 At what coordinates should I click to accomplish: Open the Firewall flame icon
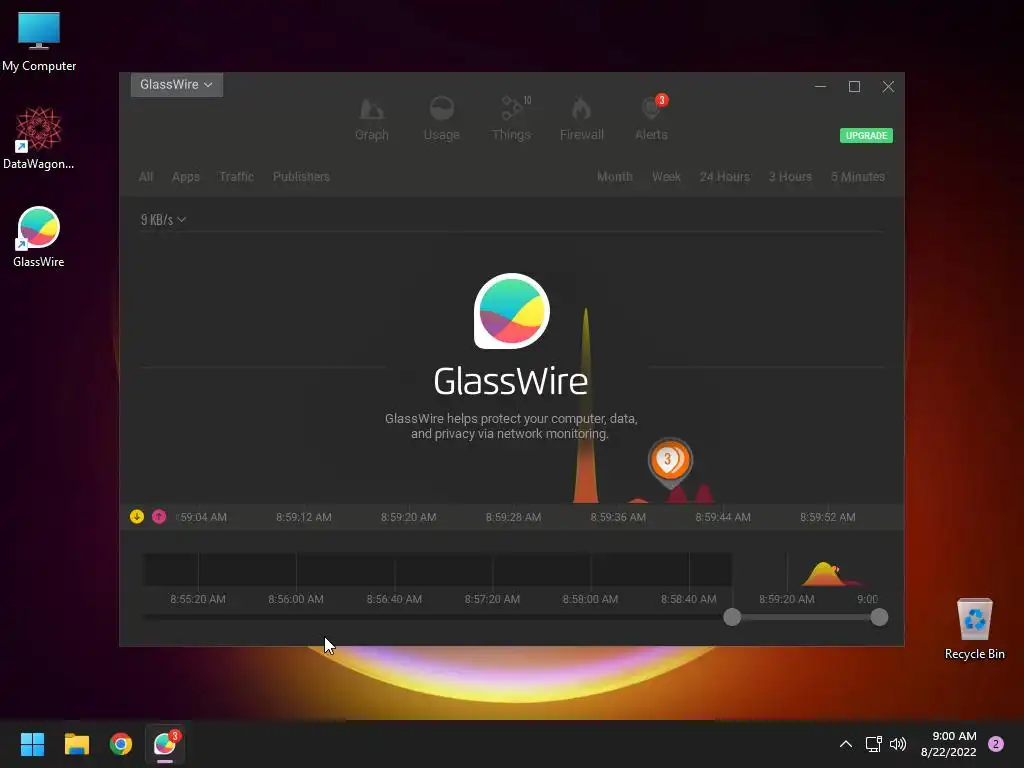(581, 109)
